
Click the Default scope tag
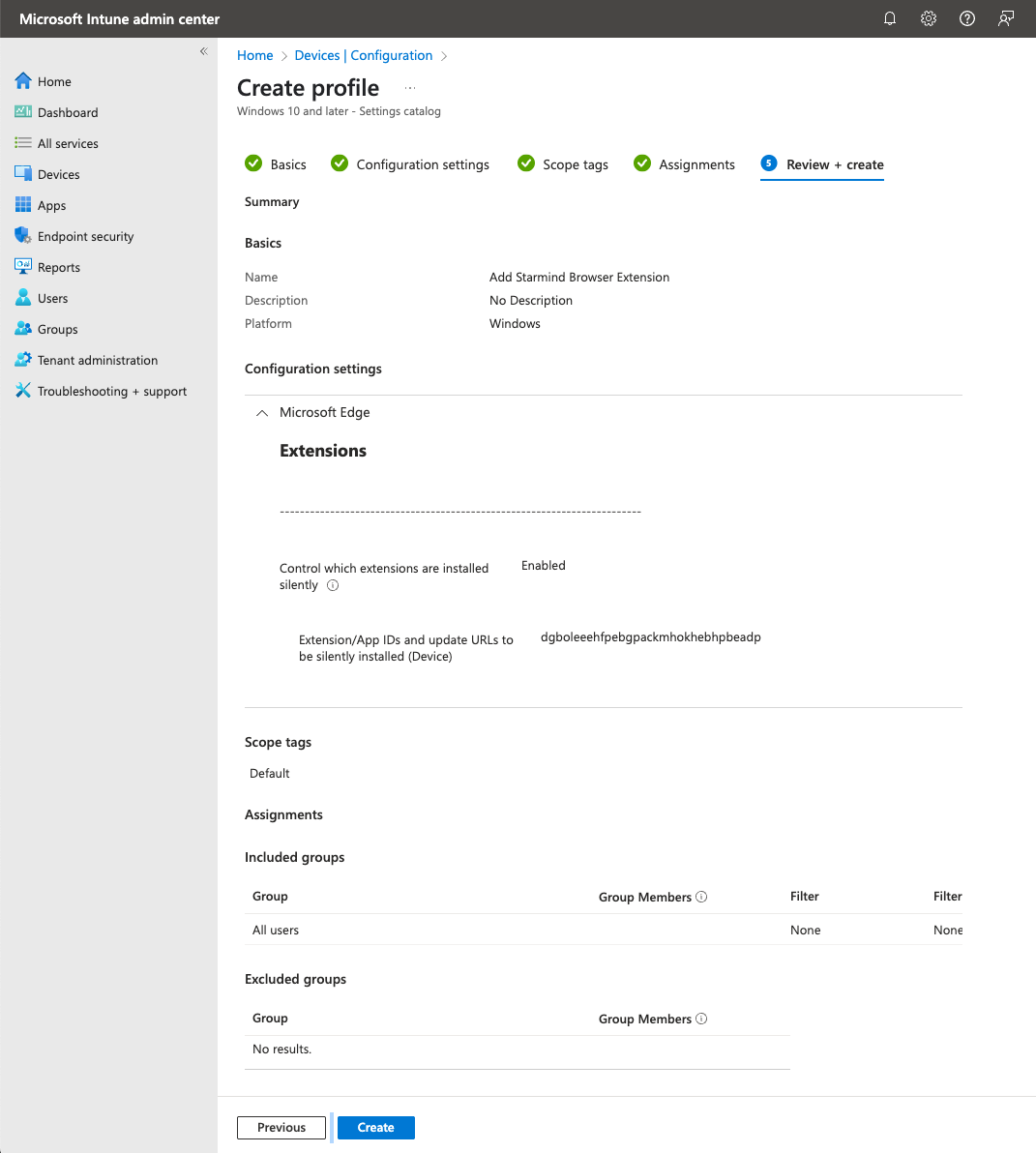point(270,774)
